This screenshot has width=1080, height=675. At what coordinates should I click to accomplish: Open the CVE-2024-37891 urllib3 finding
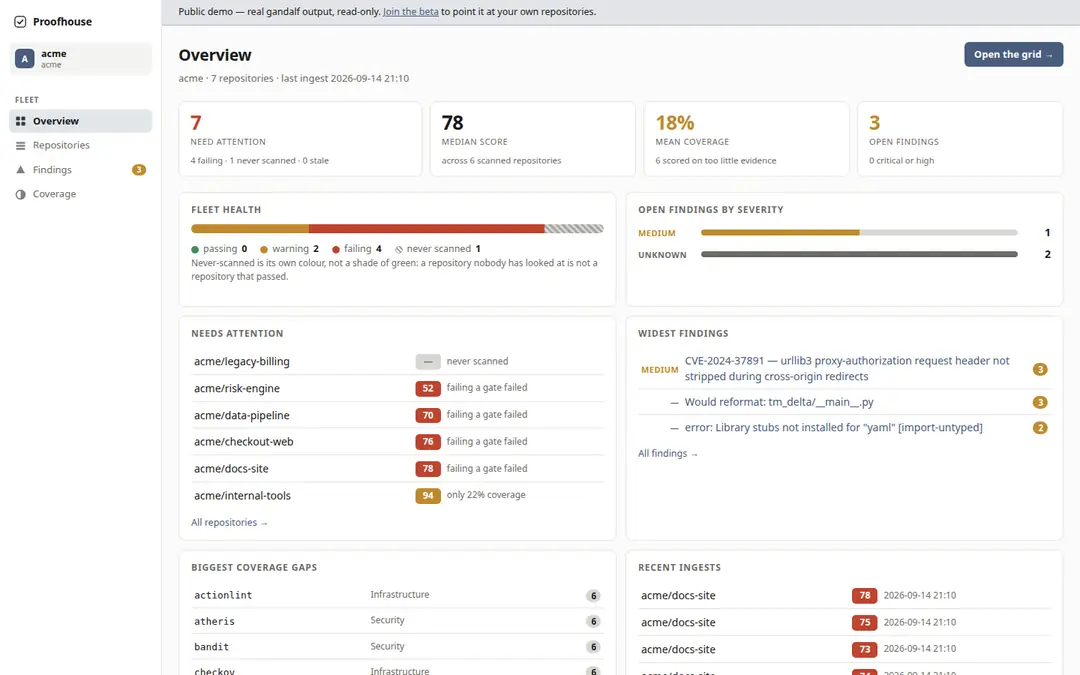pos(847,368)
